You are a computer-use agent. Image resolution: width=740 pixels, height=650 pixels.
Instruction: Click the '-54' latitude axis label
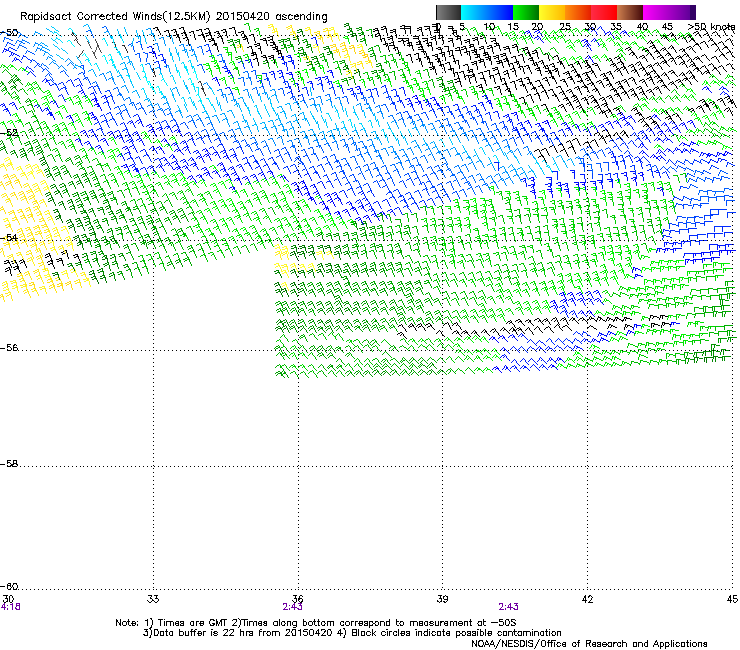[x=9, y=238]
